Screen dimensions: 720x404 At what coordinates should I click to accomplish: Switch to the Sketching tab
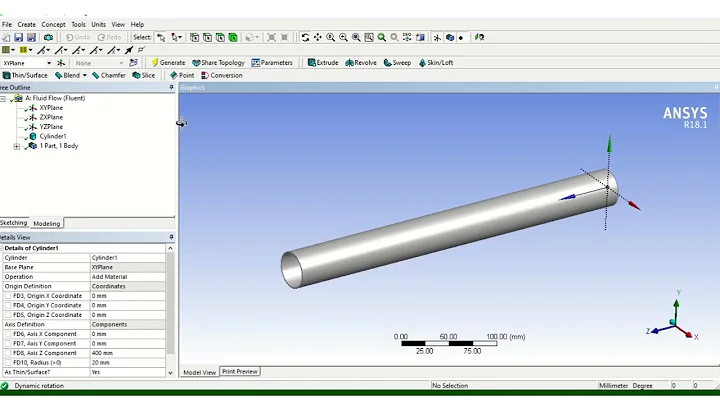[14, 223]
